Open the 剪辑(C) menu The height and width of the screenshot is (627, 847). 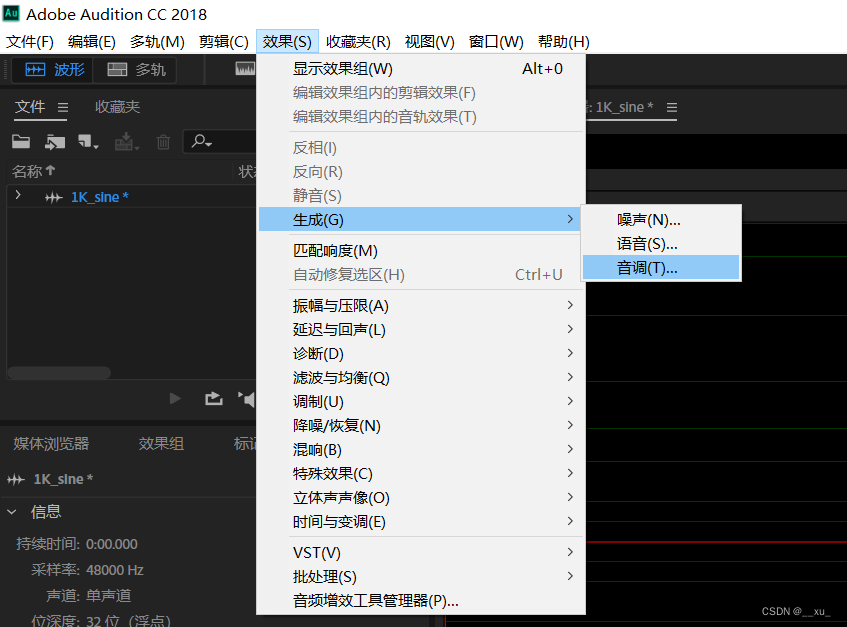click(224, 42)
